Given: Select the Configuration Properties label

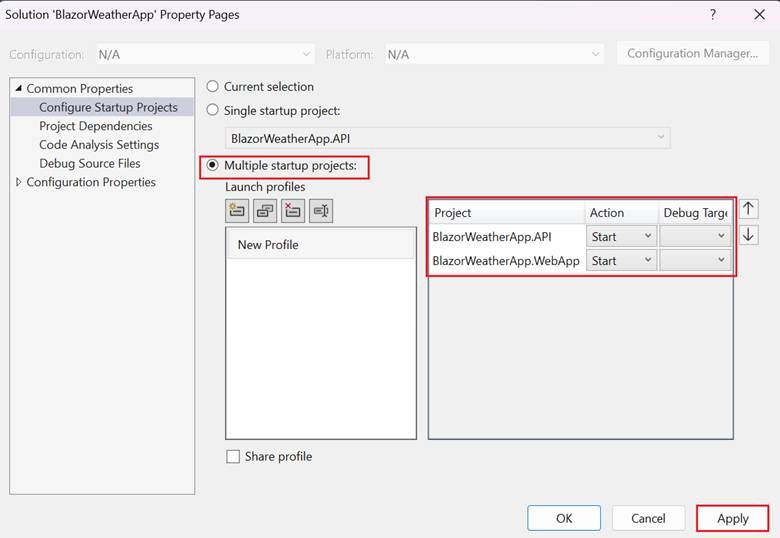Looking at the screenshot, I should [91, 182].
